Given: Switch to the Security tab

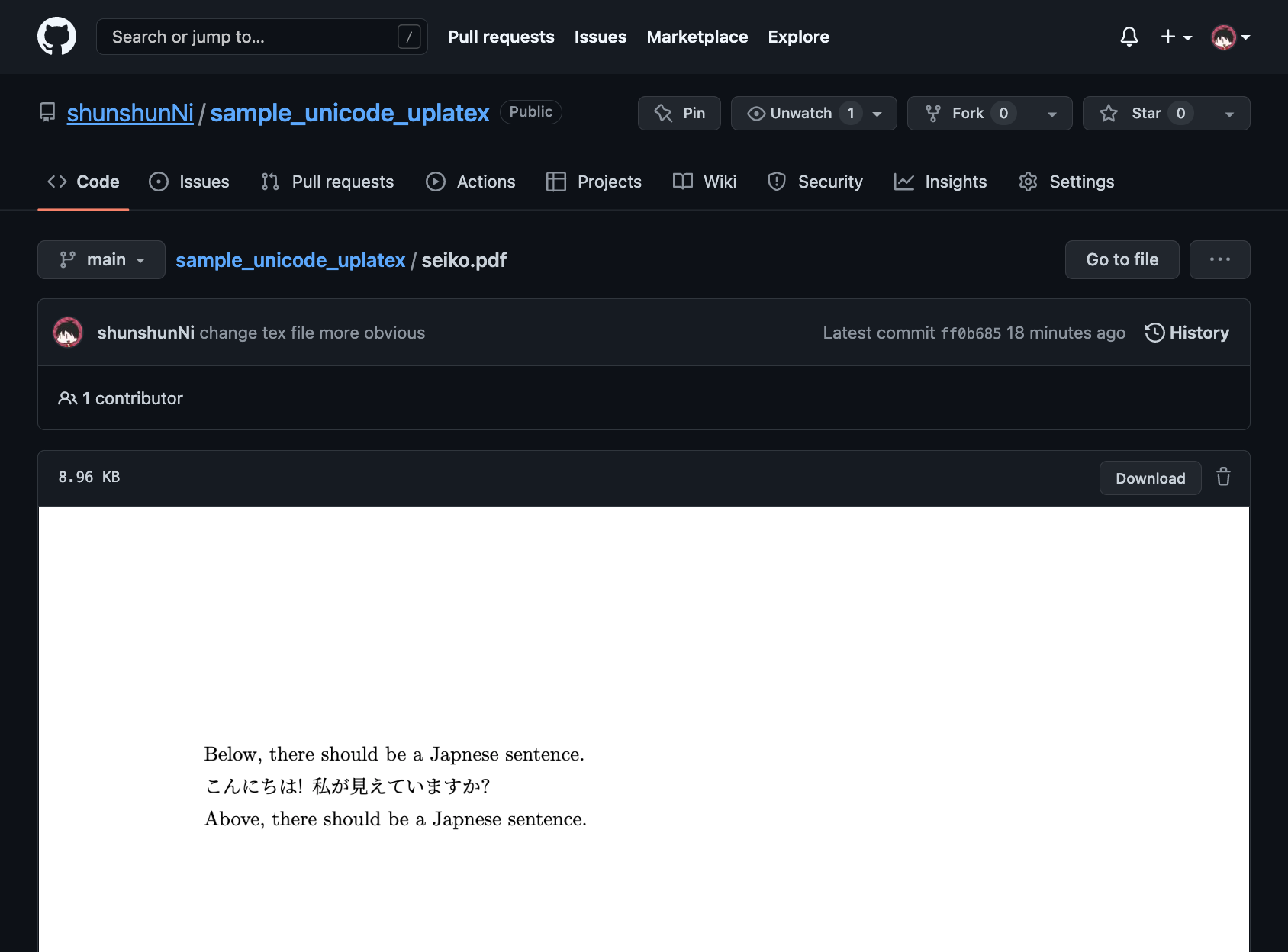Looking at the screenshot, I should (x=815, y=182).
